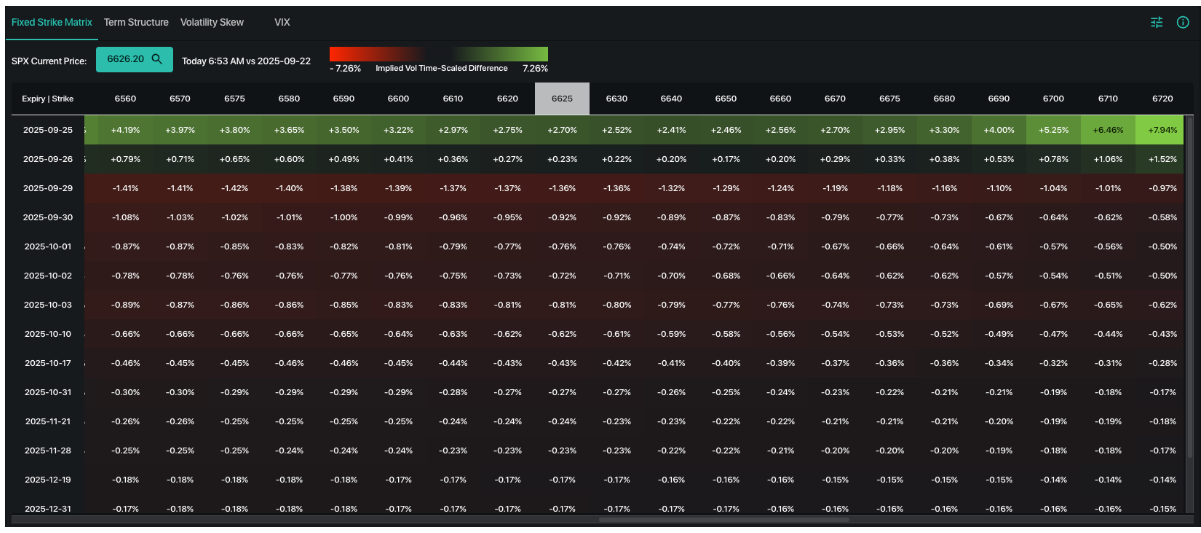This screenshot has width=1201, height=533.
Task: Click the Implied Vol color gradient legend
Action: point(438,54)
